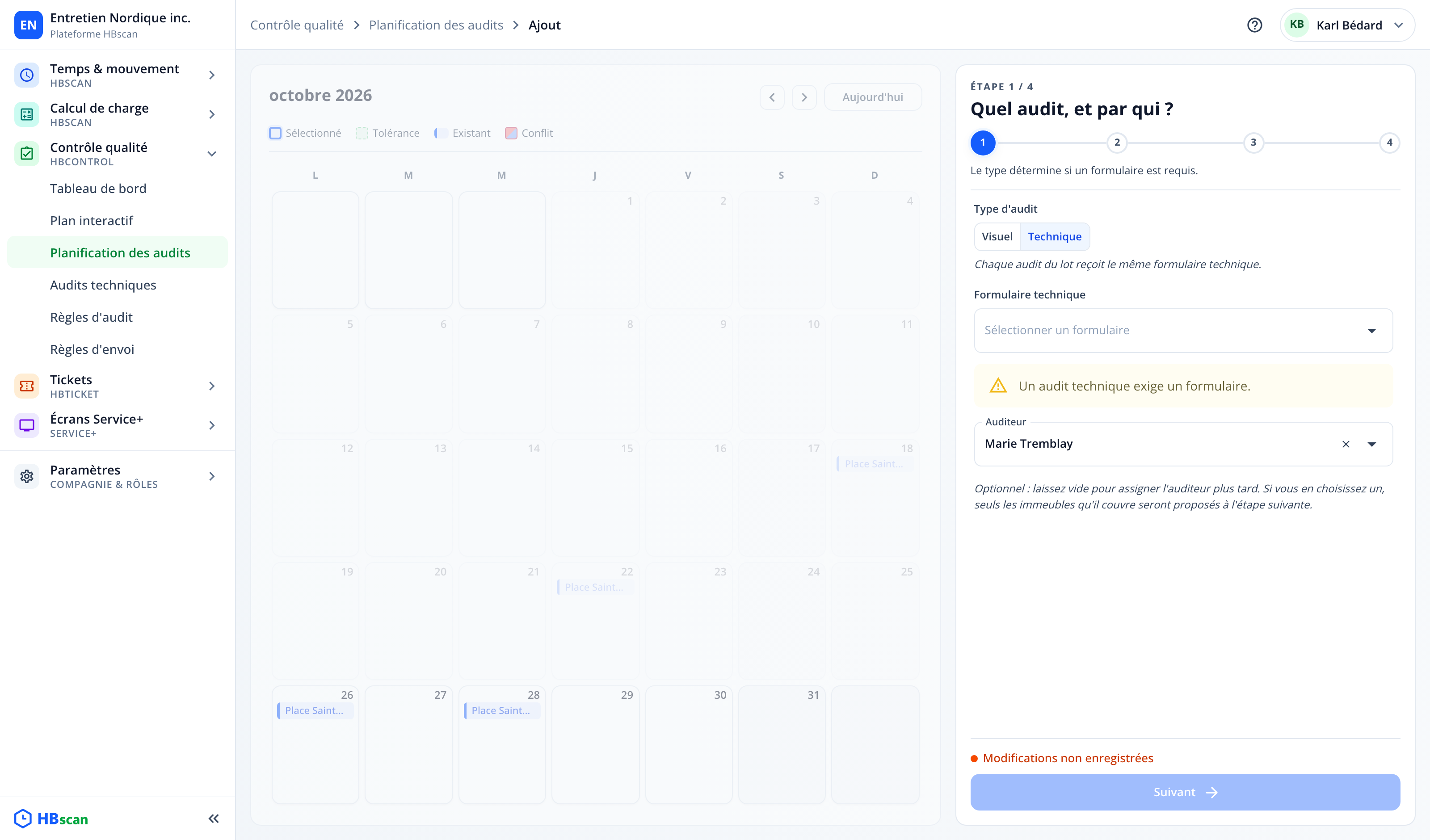Select the Technique audit type

click(x=1054, y=237)
